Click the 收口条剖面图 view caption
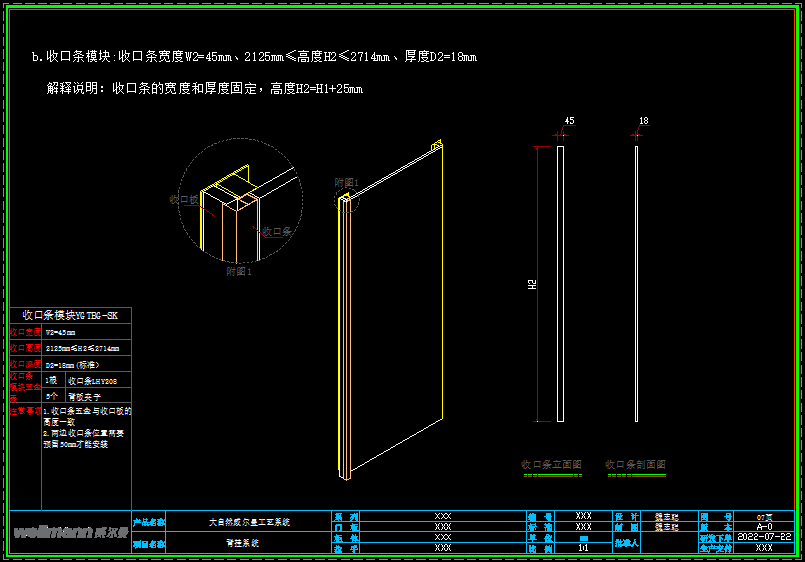The height and width of the screenshot is (562, 805). tap(635, 465)
